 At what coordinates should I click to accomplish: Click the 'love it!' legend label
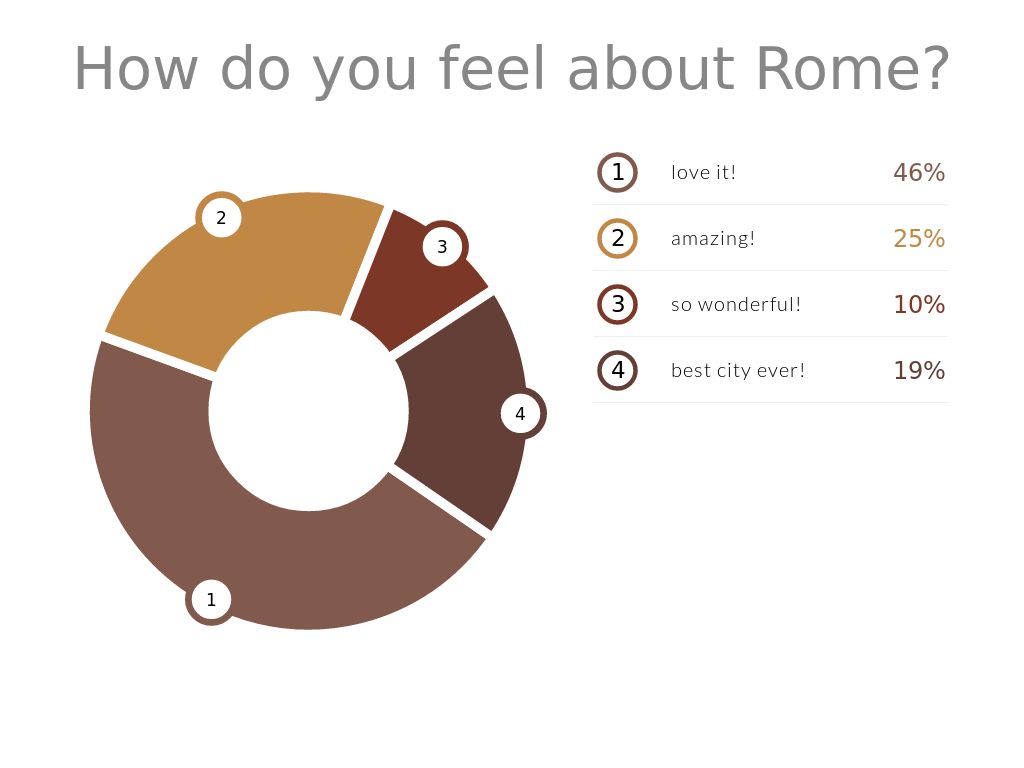[703, 172]
